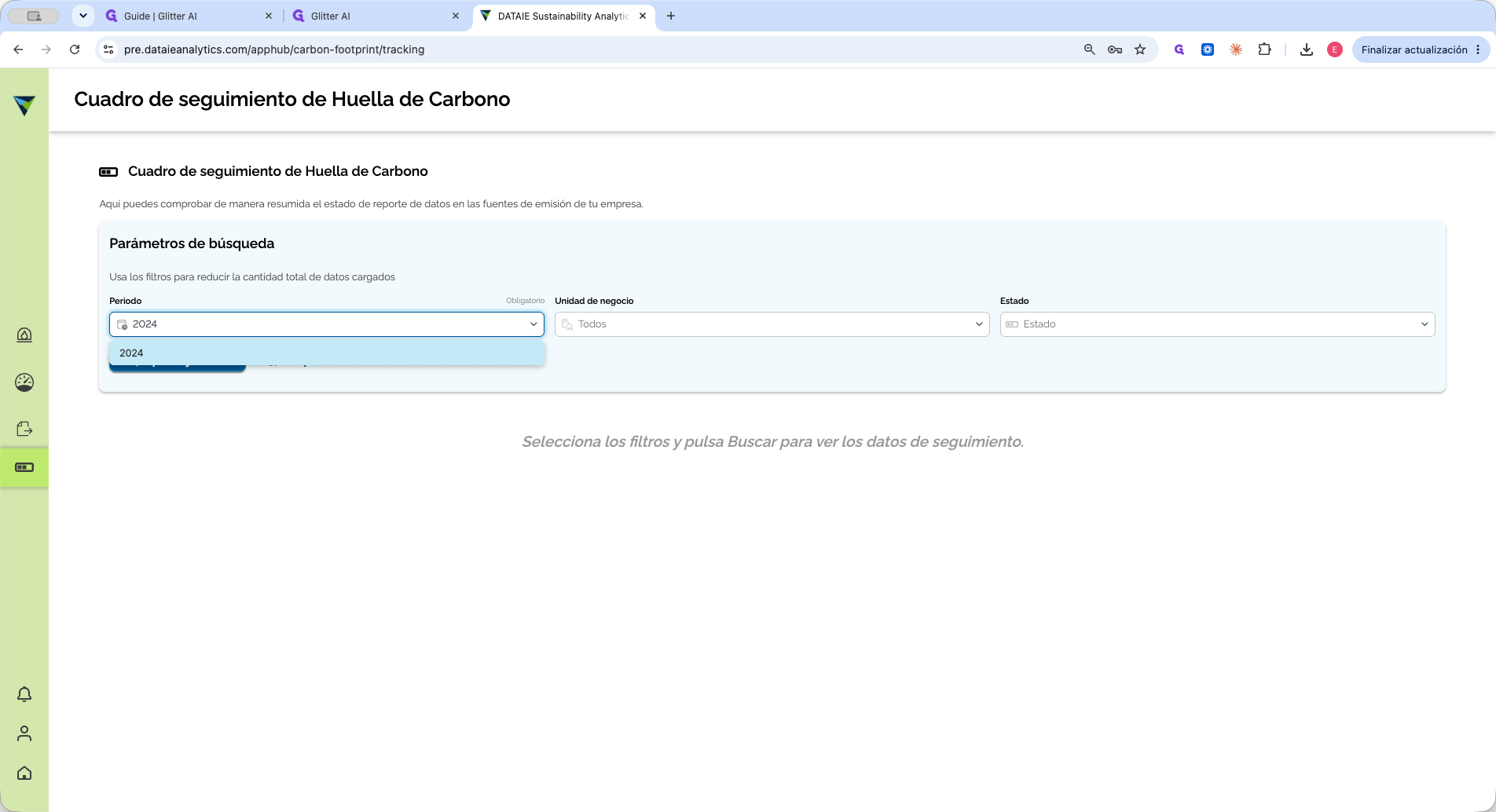Click the Finalizar actualización button
Viewport: 1496px width, 812px height.
pos(1414,49)
